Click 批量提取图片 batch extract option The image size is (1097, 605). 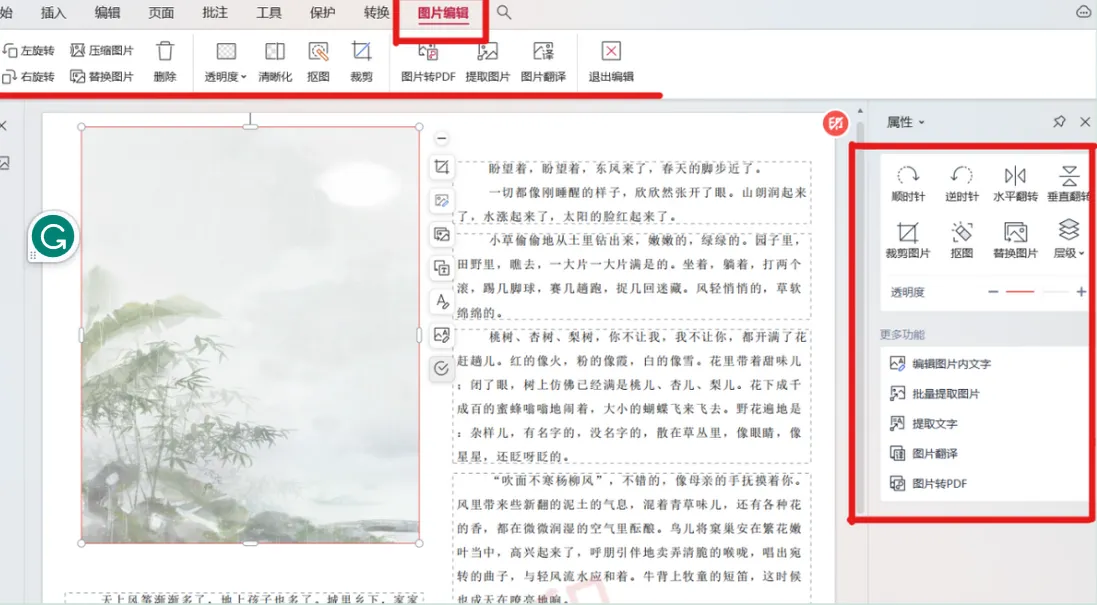click(x=945, y=394)
